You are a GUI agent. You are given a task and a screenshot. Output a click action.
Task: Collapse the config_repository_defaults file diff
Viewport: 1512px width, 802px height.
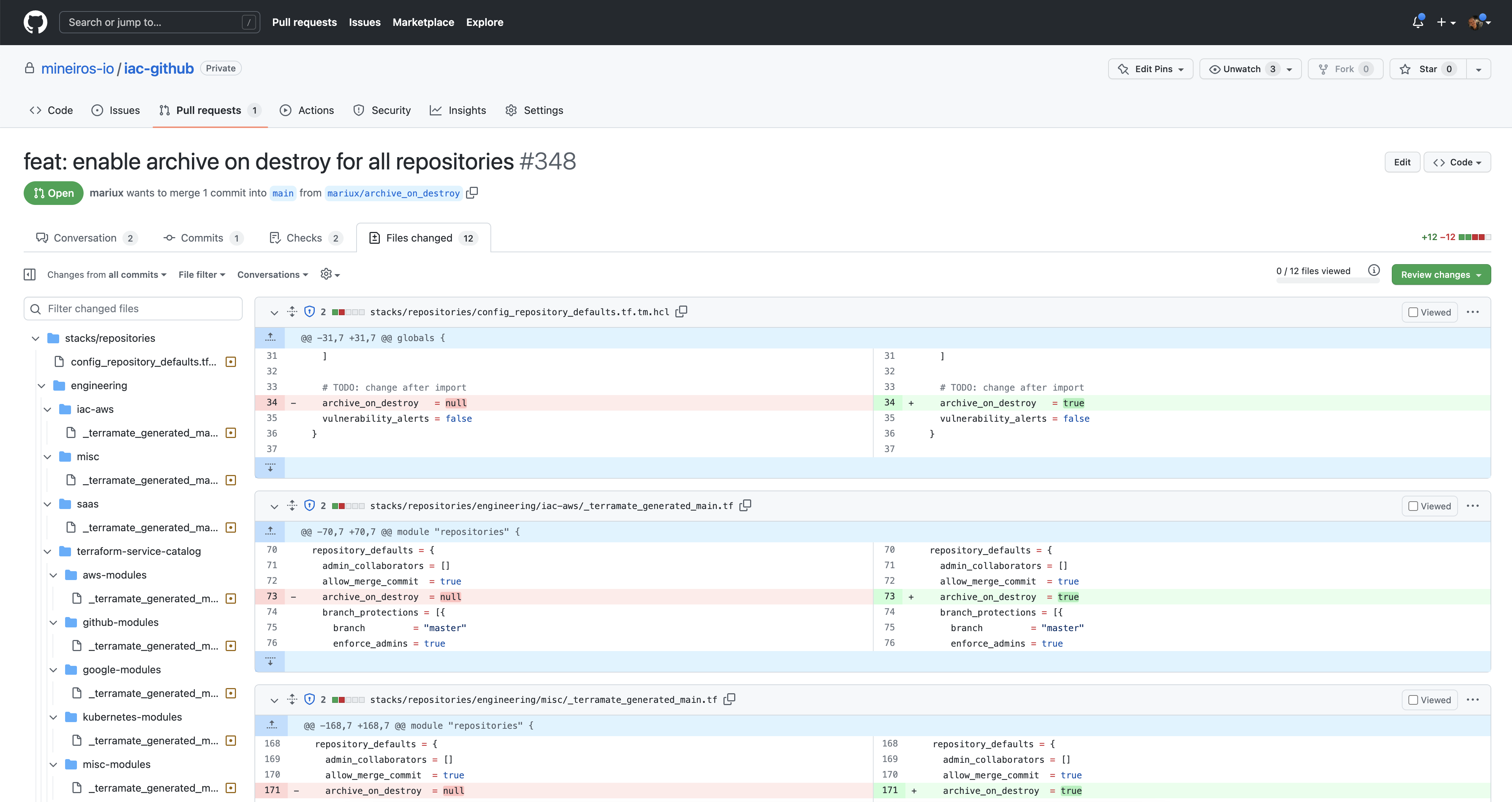click(x=274, y=312)
